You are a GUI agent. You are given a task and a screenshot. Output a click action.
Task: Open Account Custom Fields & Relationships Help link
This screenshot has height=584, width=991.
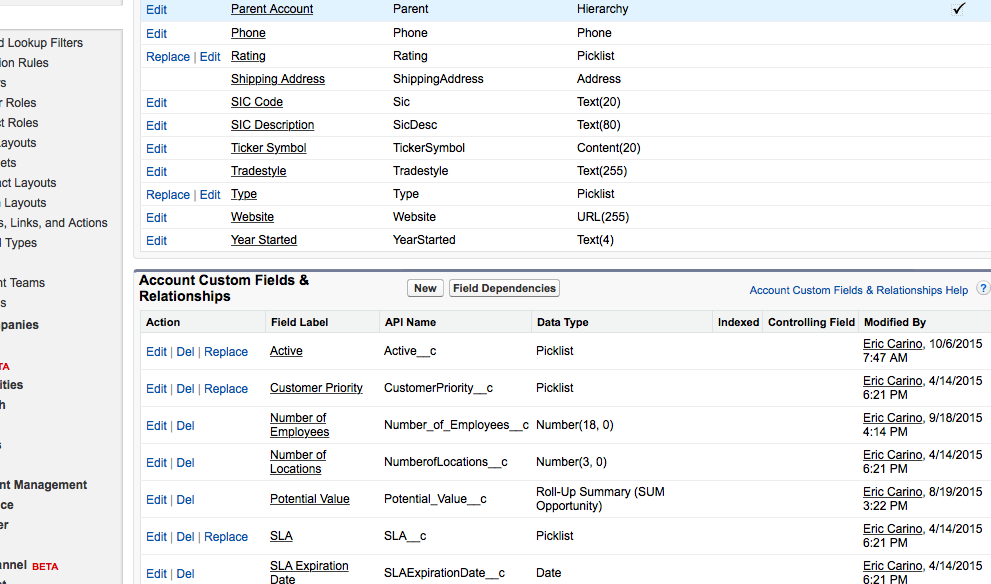click(x=858, y=290)
